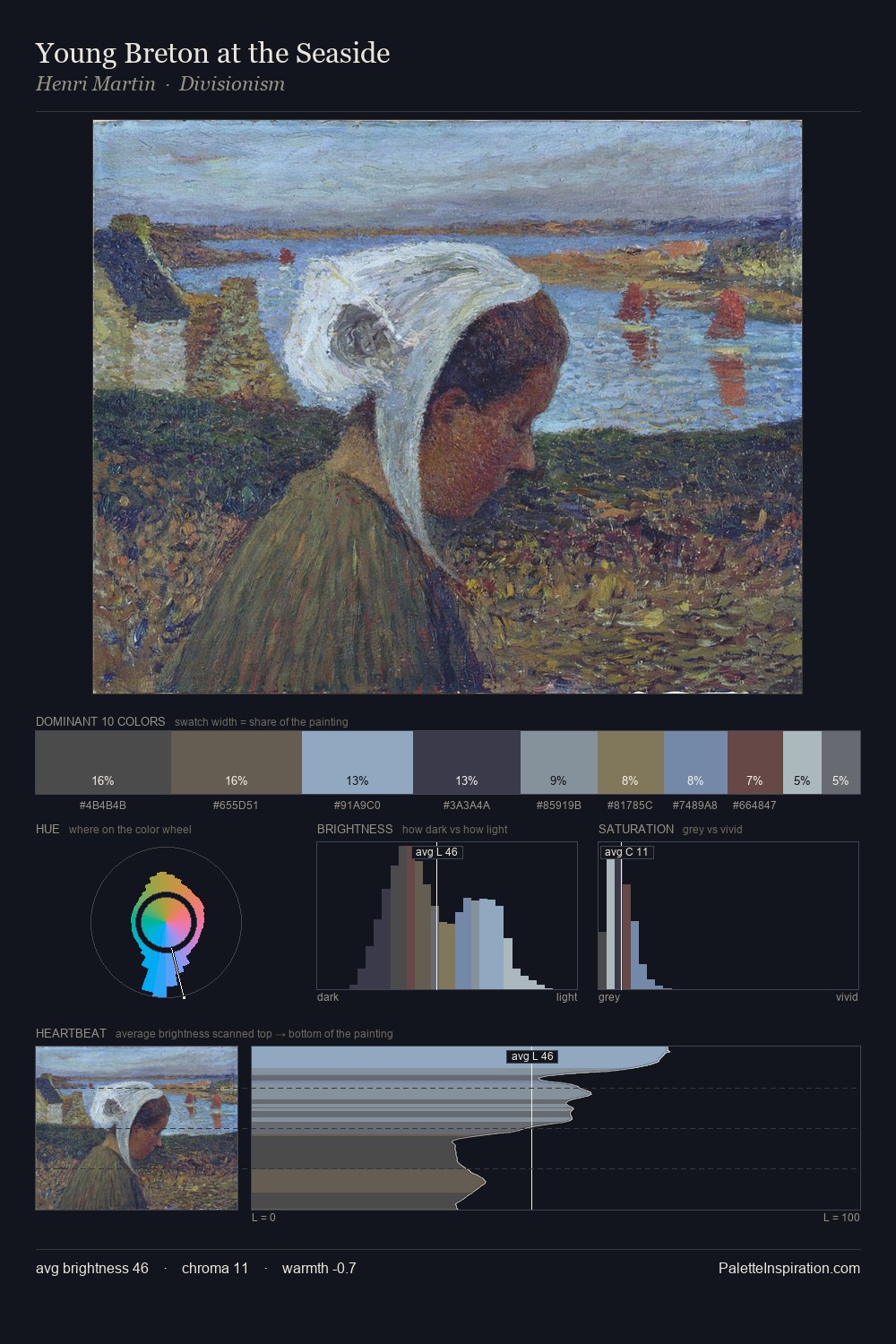The width and height of the screenshot is (896, 1344).
Task: Click the hex code #4B4B4B label
Action: click(x=103, y=806)
